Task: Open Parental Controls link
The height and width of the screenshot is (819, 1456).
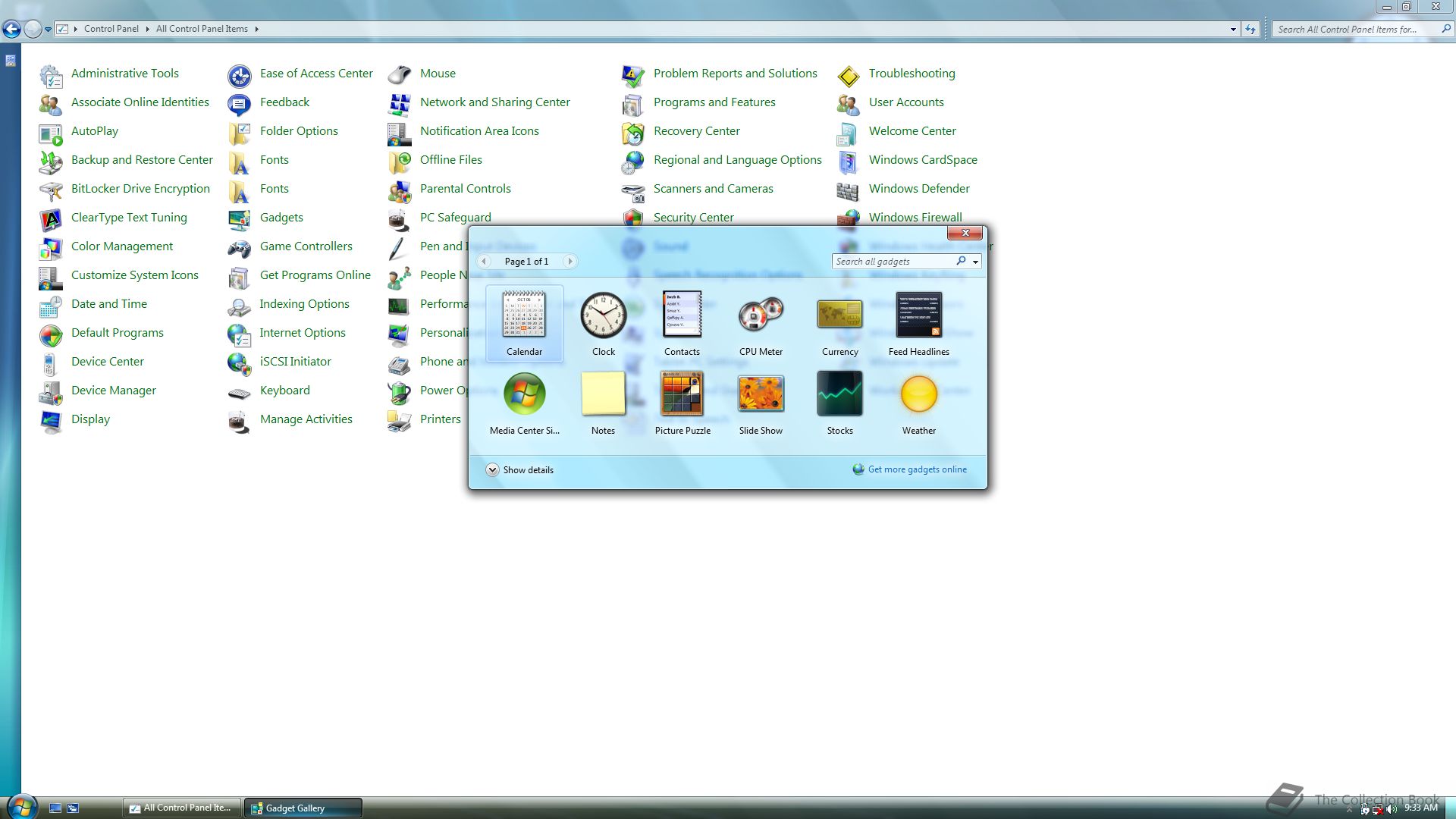Action: pos(466,189)
